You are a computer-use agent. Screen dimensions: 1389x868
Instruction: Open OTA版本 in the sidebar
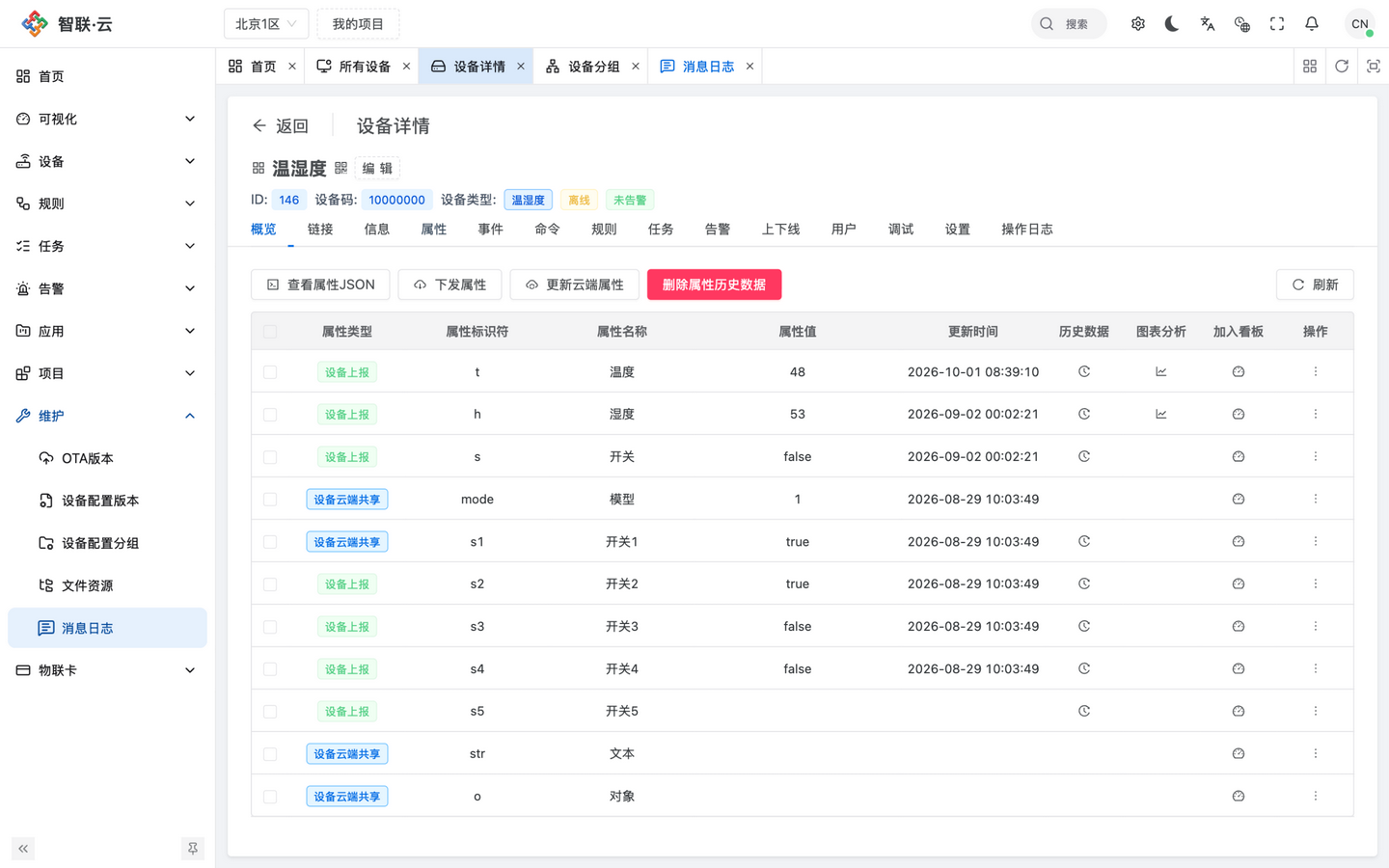click(x=107, y=458)
